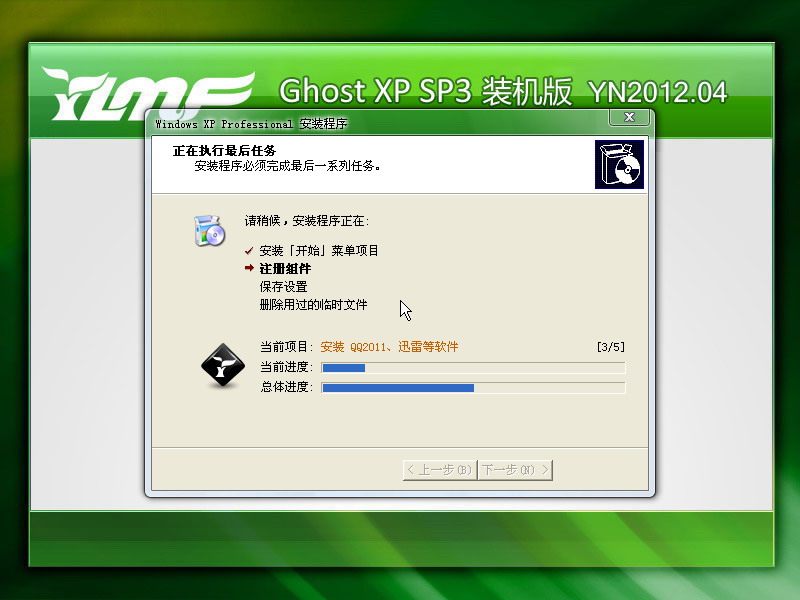Click the red arrow beside 注册组件
Screen dimensions: 800x600
point(249,268)
